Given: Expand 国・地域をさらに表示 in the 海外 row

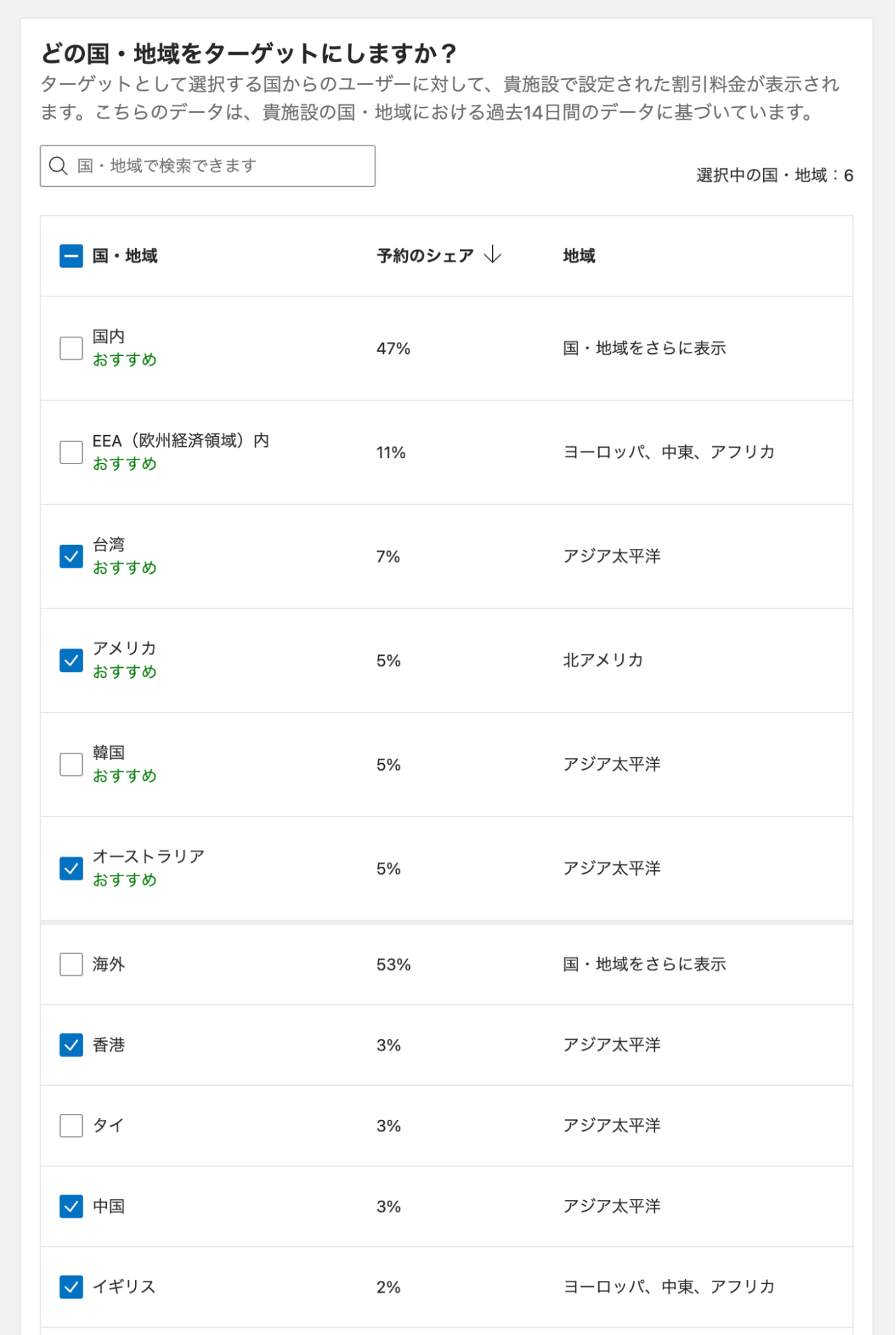Looking at the screenshot, I should click(644, 964).
